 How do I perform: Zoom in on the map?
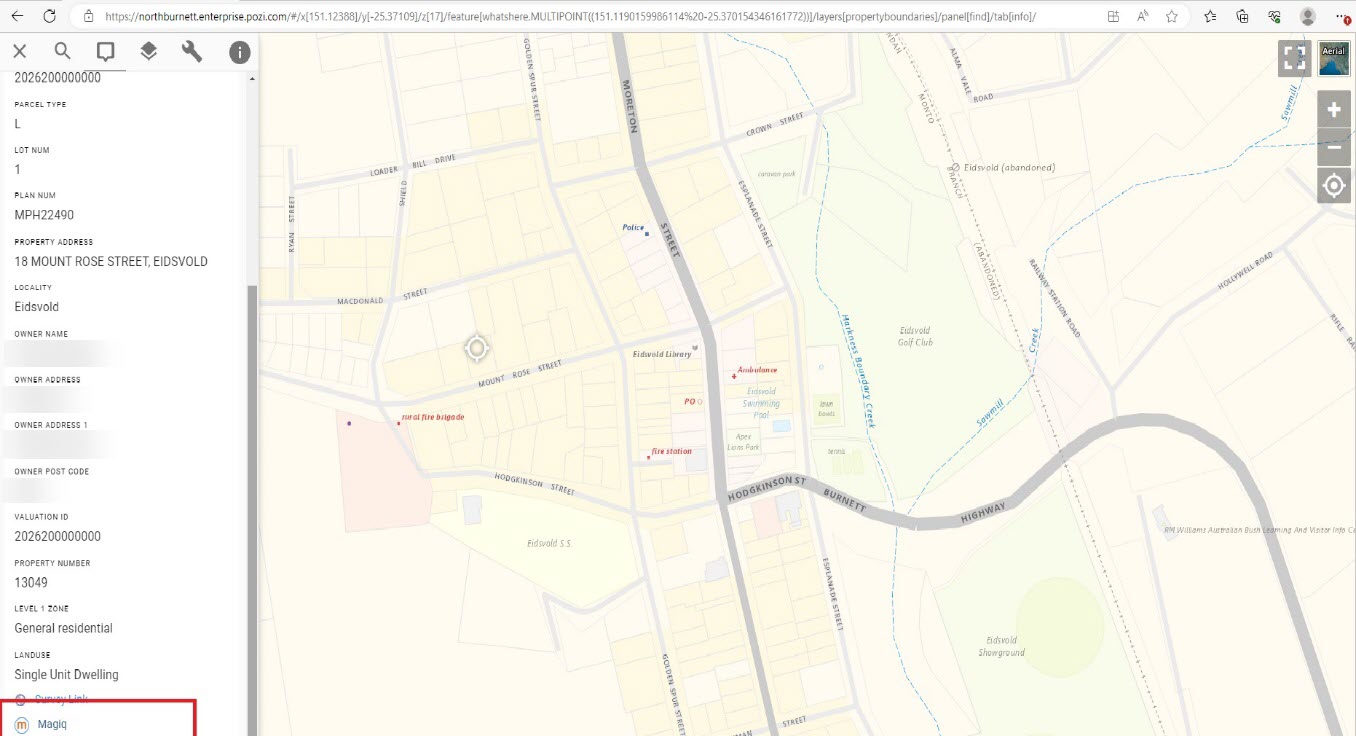pos(1333,110)
